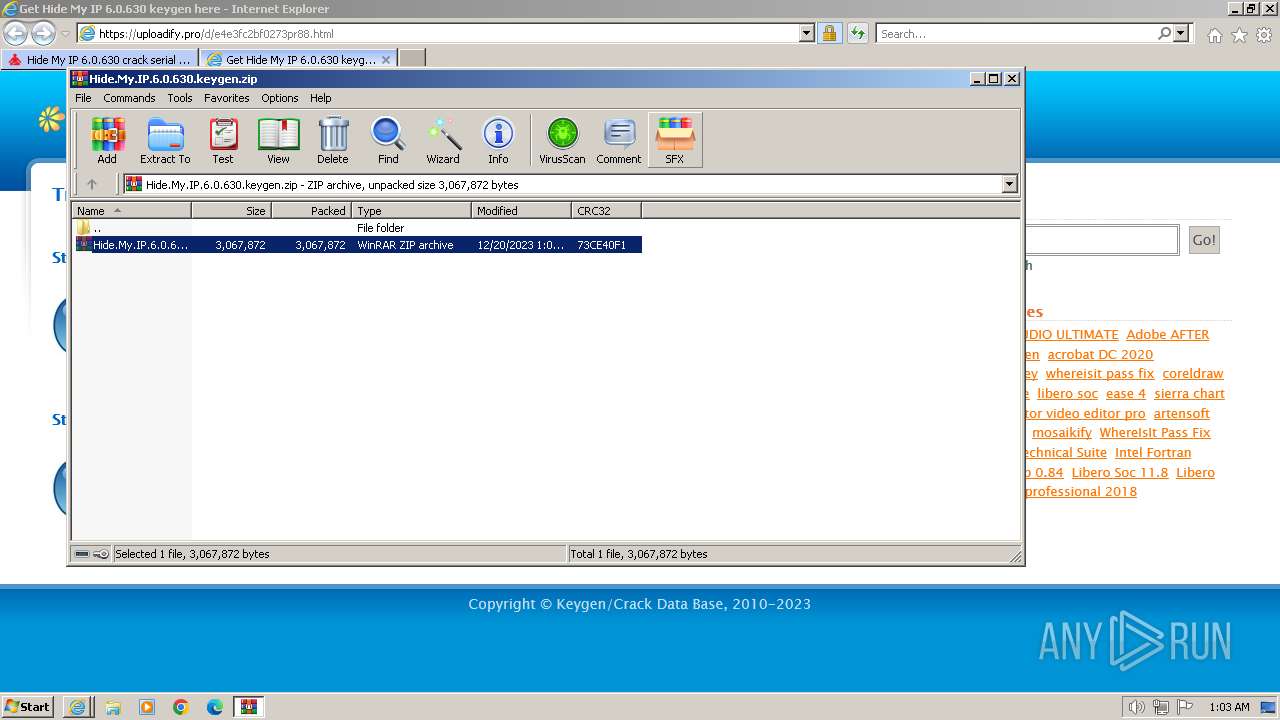Click the IE address bar URL
This screenshot has height=720, width=1280.
tap(216, 33)
